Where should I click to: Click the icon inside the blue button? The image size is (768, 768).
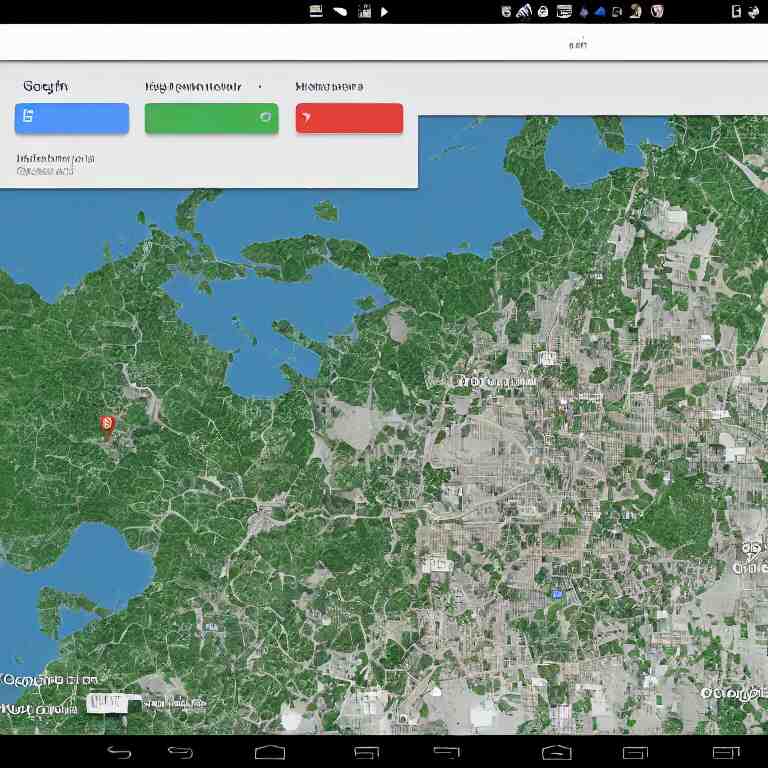(x=28, y=117)
